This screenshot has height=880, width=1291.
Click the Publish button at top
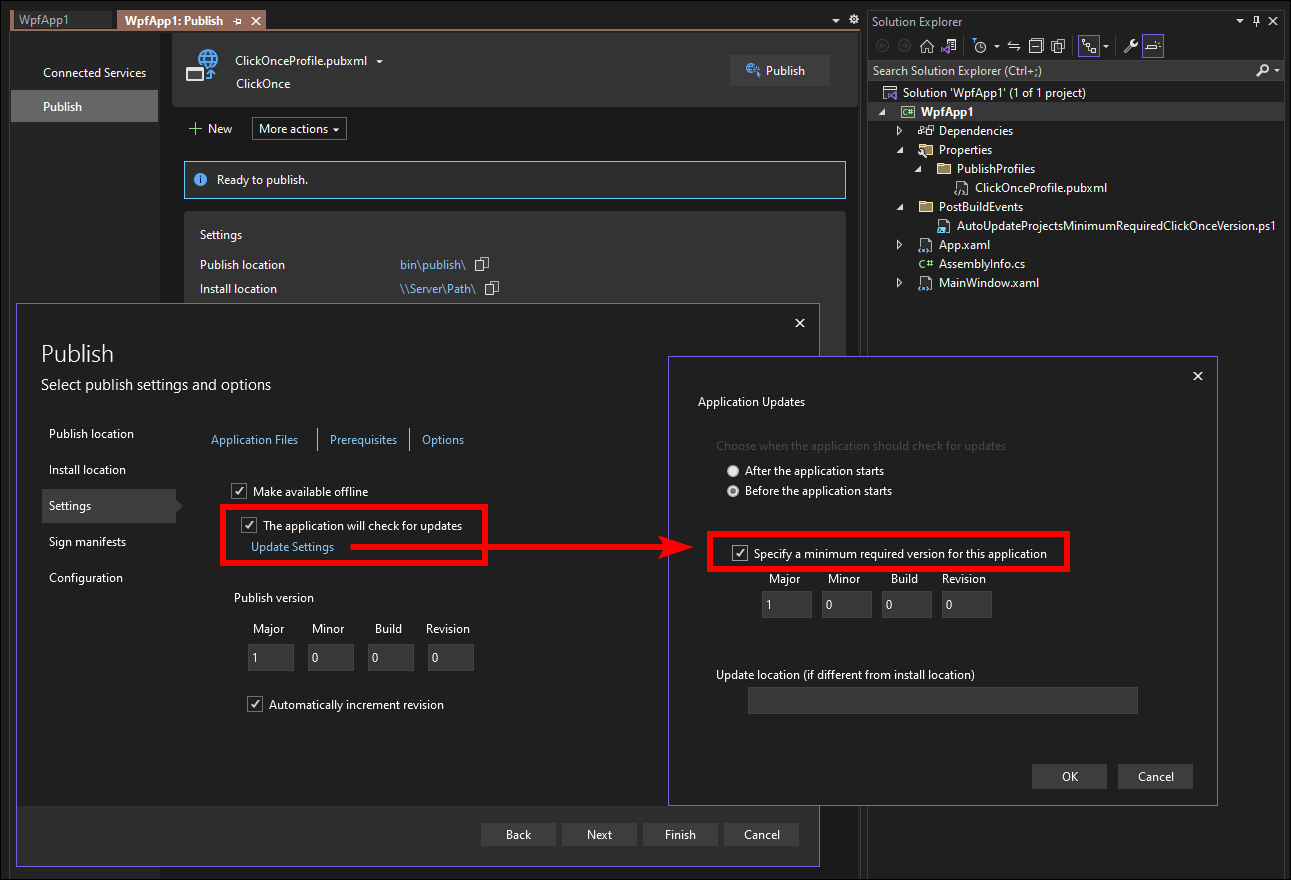point(780,70)
